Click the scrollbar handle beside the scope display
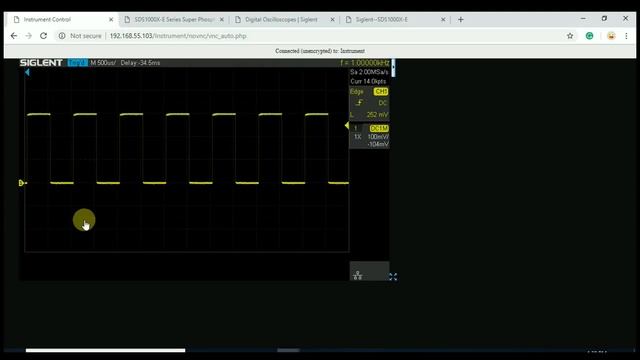Viewport: 640px width, 360px height. [x=393, y=68]
